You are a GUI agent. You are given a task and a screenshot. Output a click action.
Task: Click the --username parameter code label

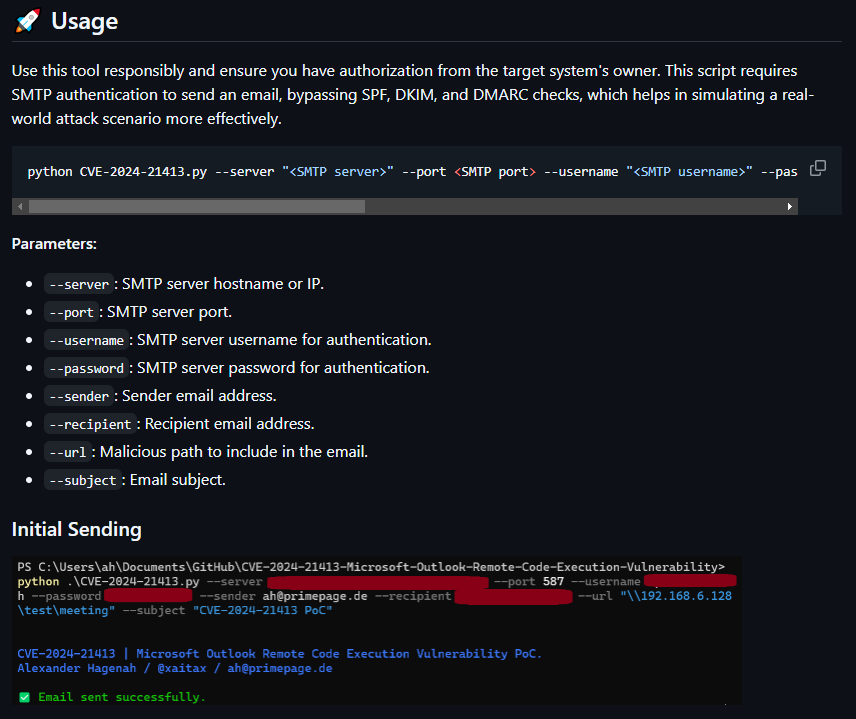pos(87,340)
